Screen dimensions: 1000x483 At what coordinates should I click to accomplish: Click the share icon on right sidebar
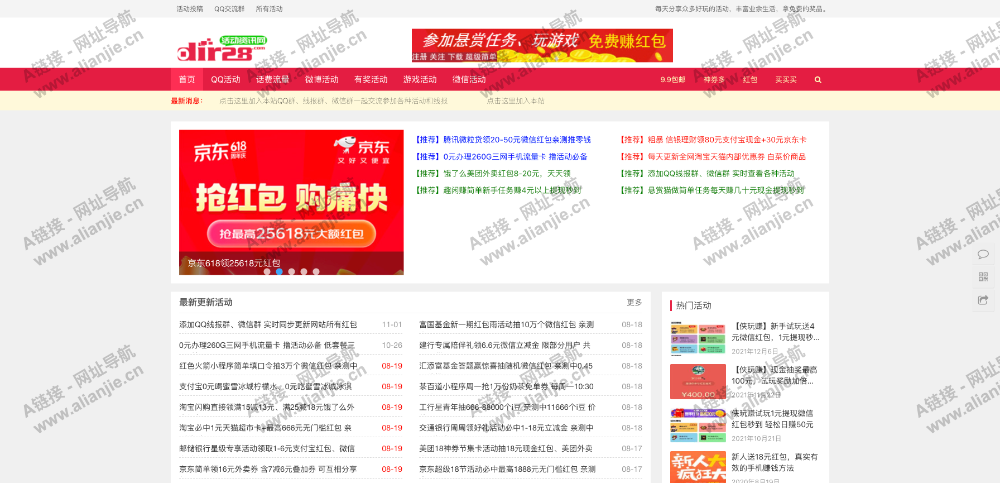pos(983,300)
